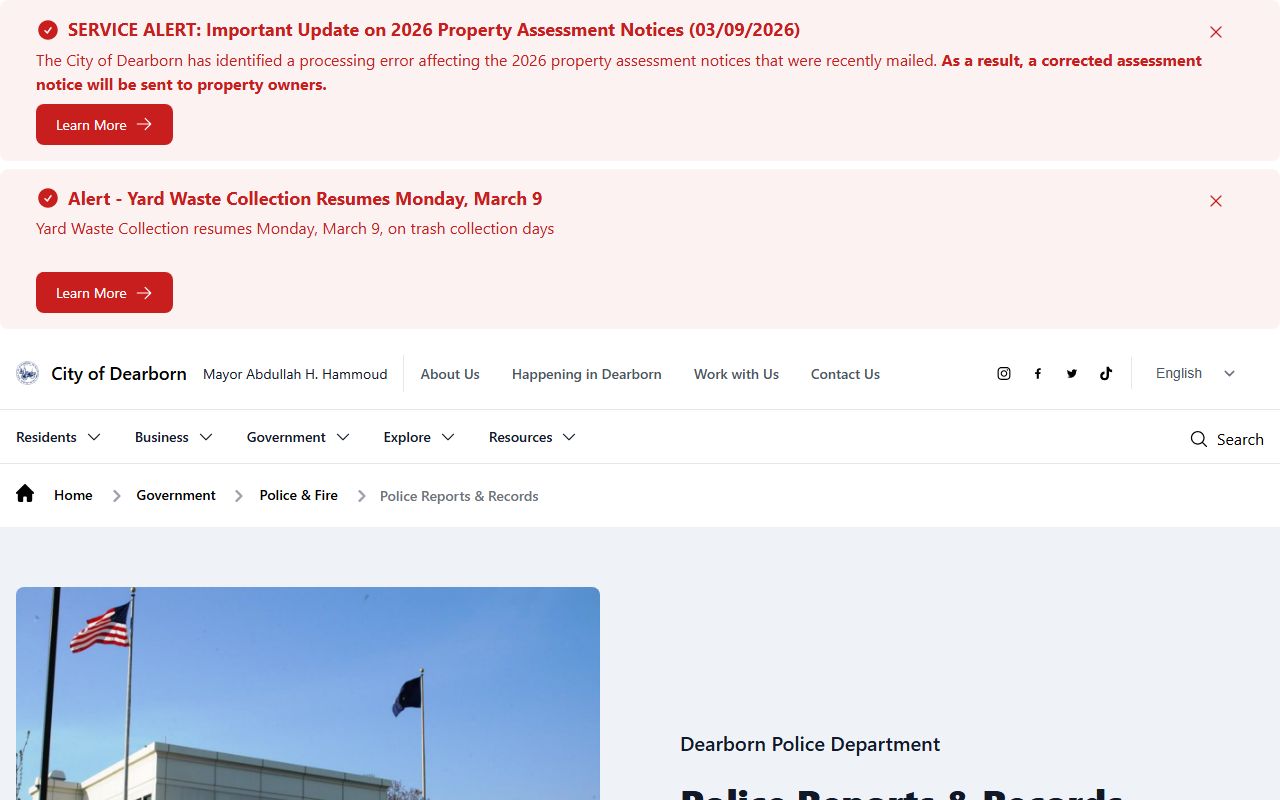The height and width of the screenshot is (800, 1280).
Task: Click the breadcrumb home house icon
Action: pyautogui.click(x=25, y=493)
